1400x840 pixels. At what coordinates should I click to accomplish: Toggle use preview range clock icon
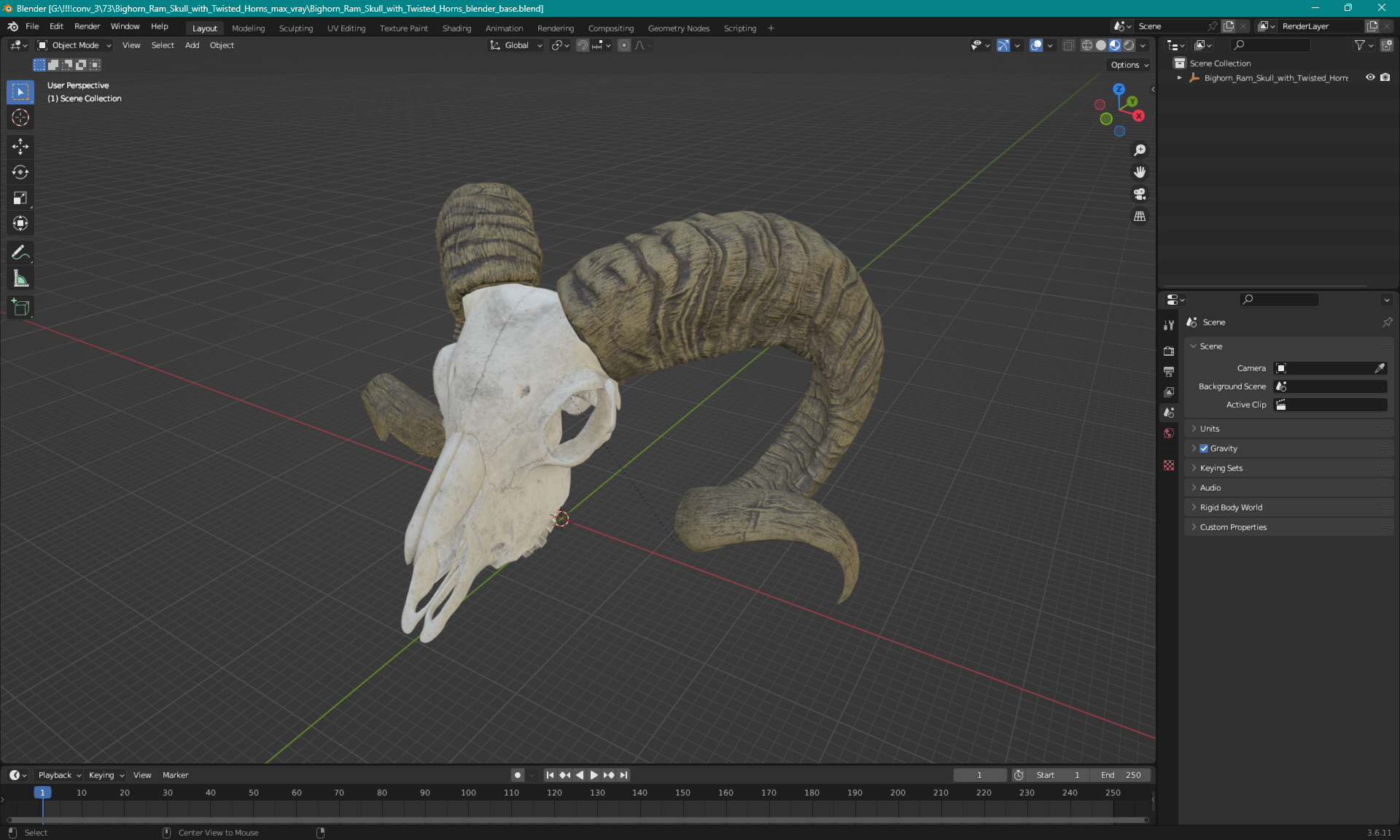pyautogui.click(x=1019, y=775)
